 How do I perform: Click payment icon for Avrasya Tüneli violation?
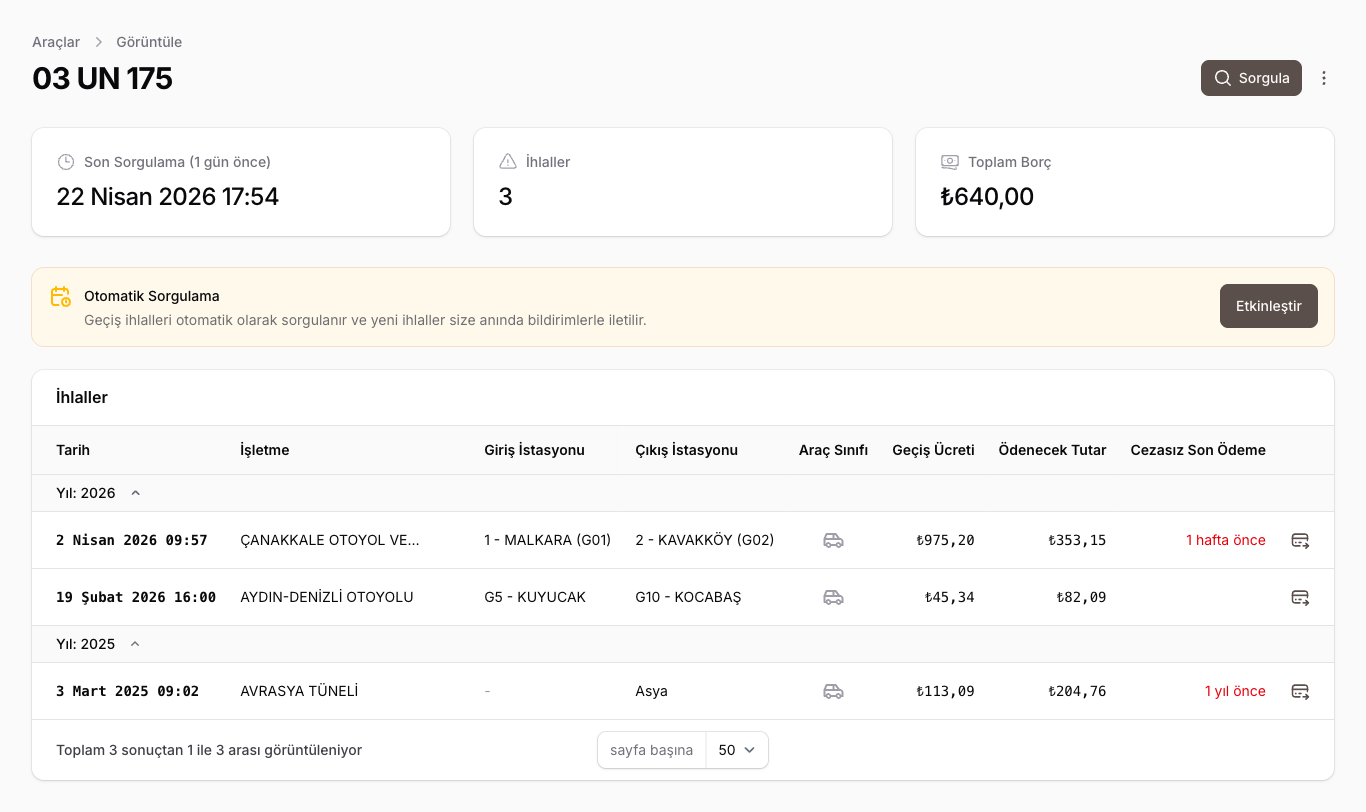pos(1300,691)
